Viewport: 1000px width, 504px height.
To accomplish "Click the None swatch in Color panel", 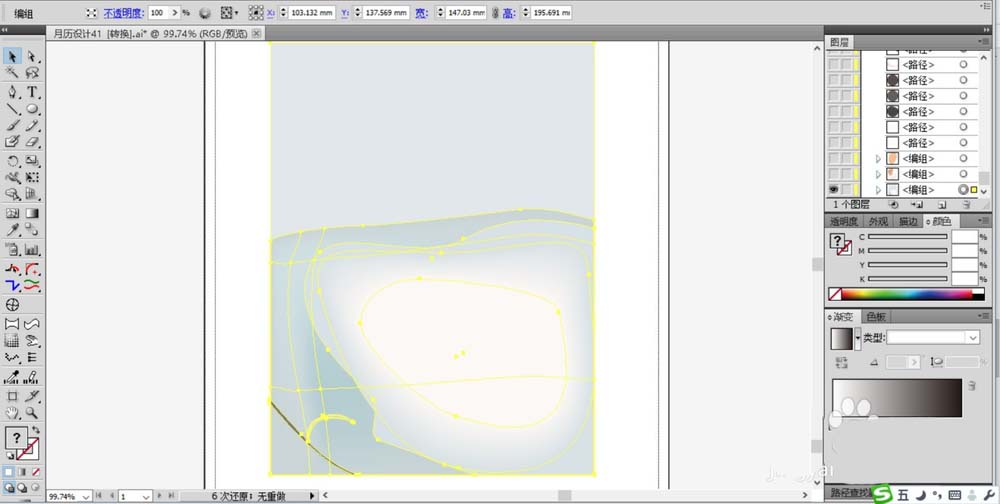I will coord(834,294).
